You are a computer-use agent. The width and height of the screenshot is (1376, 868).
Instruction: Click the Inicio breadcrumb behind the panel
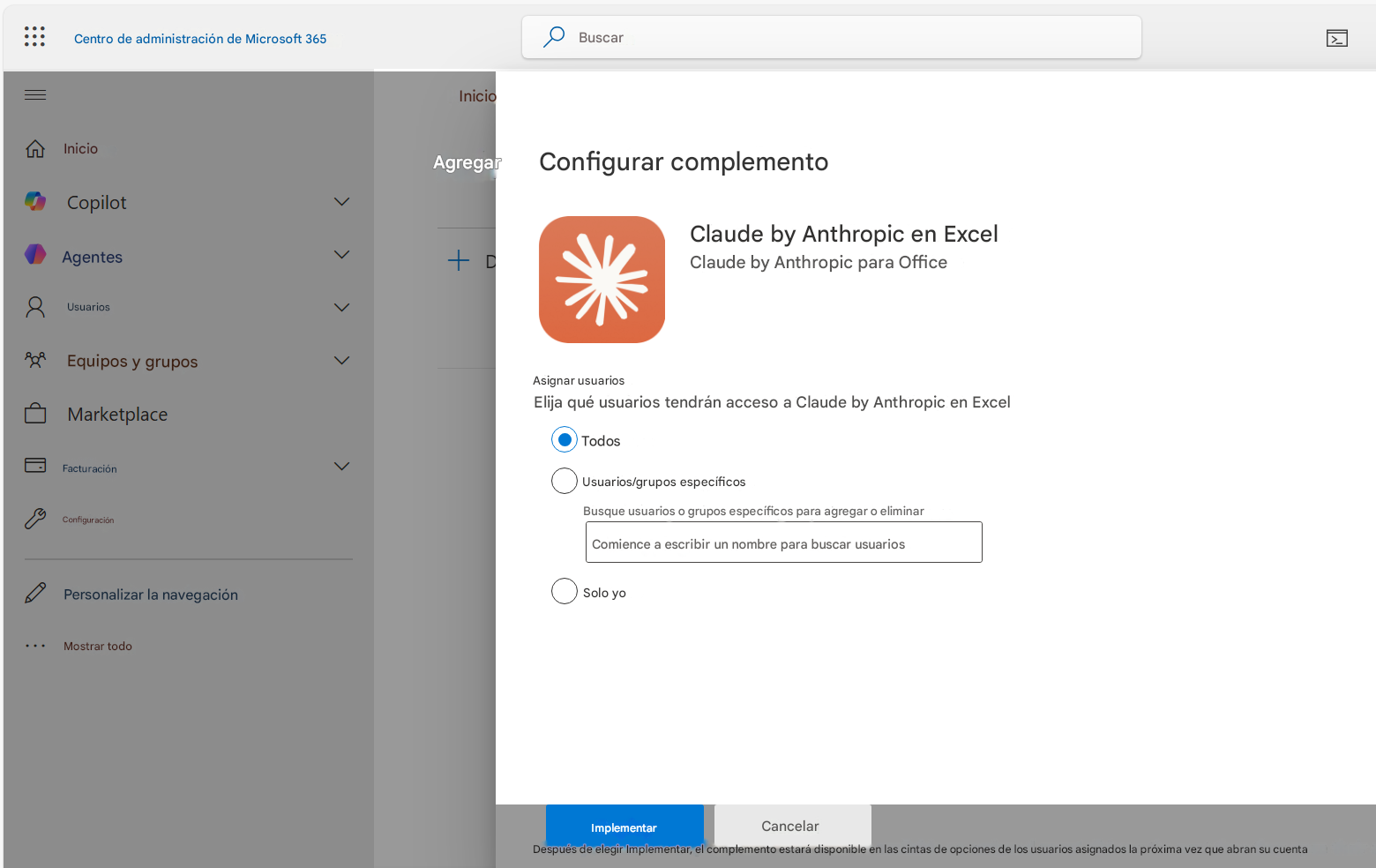coord(477,96)
